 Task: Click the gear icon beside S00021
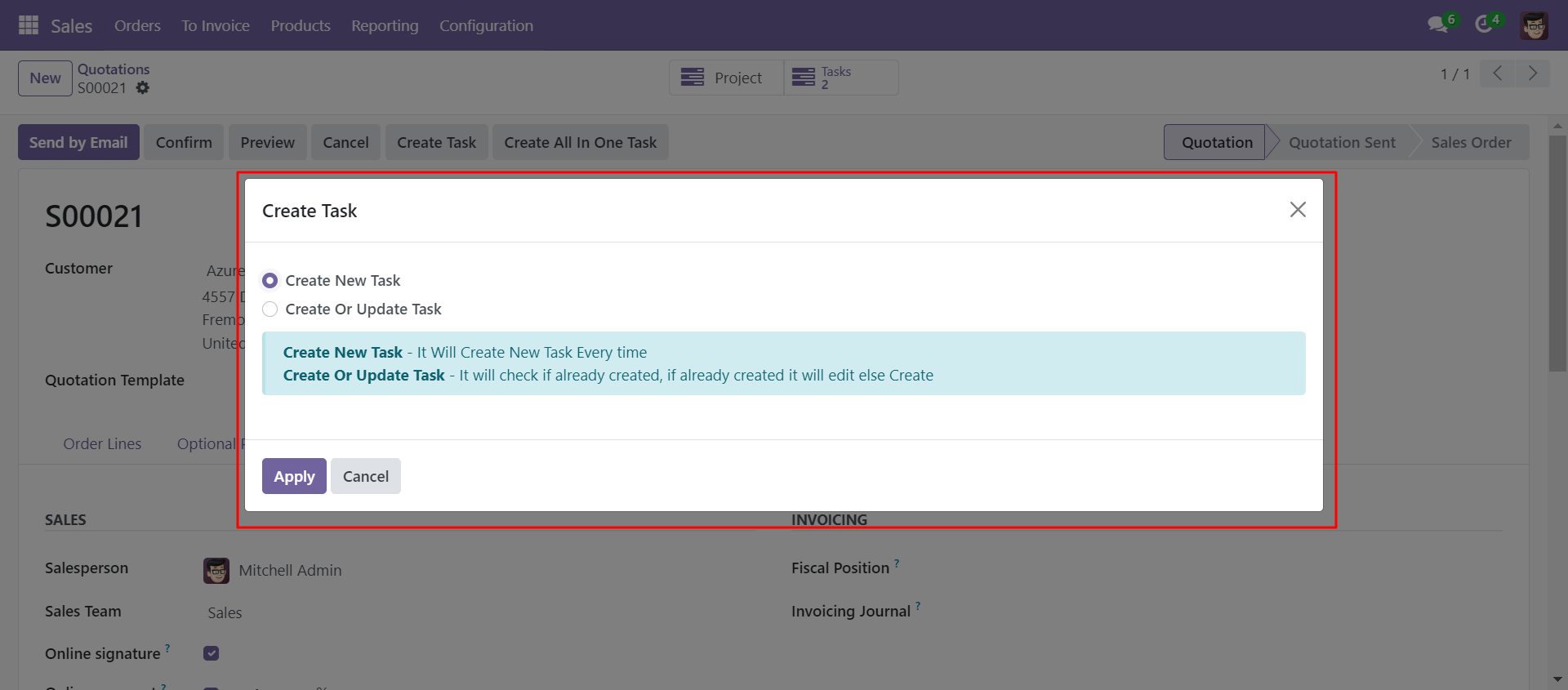pos(143,87)
